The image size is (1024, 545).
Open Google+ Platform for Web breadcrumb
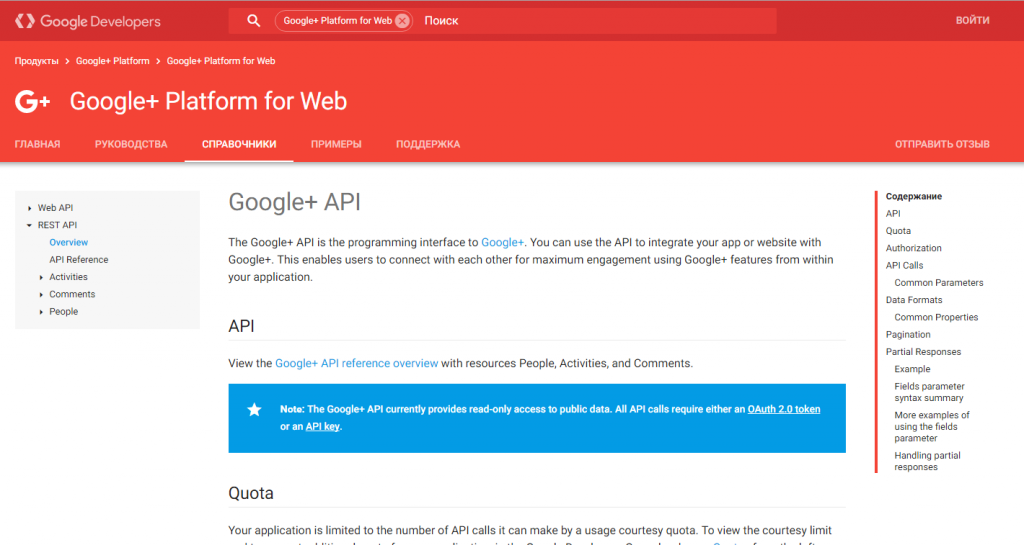[221, 61]
